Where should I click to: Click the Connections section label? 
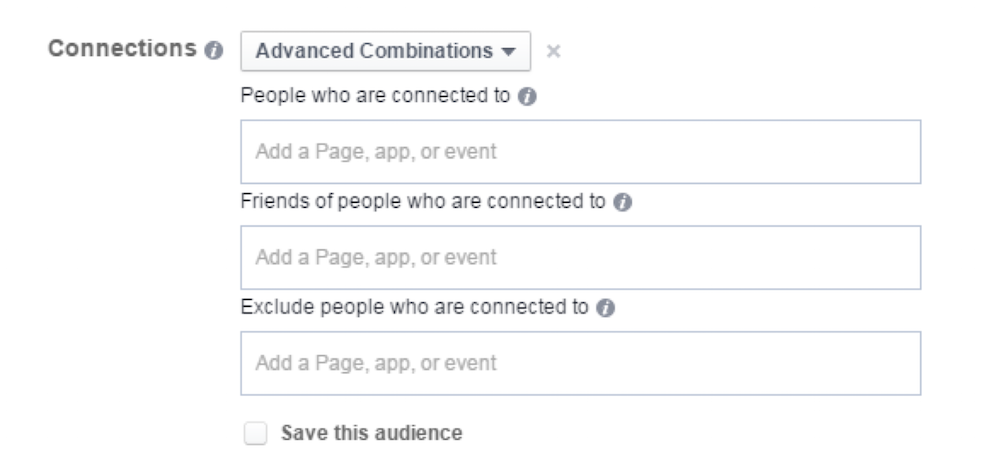point(122,48)
